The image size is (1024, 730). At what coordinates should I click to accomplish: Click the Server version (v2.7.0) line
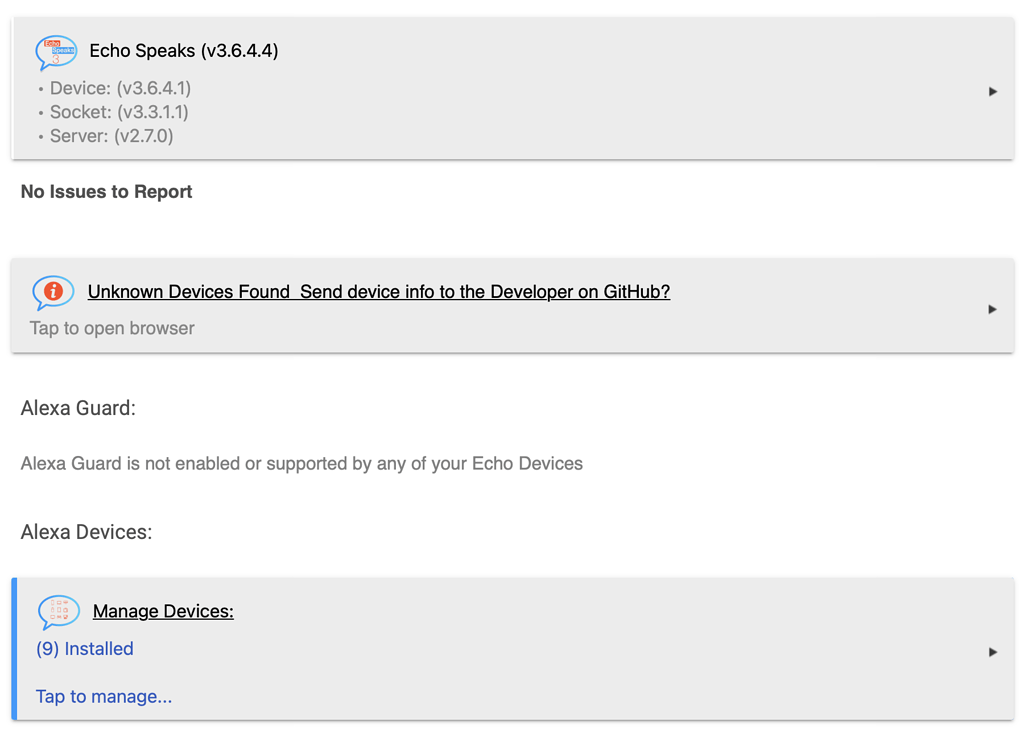(111, 136)
